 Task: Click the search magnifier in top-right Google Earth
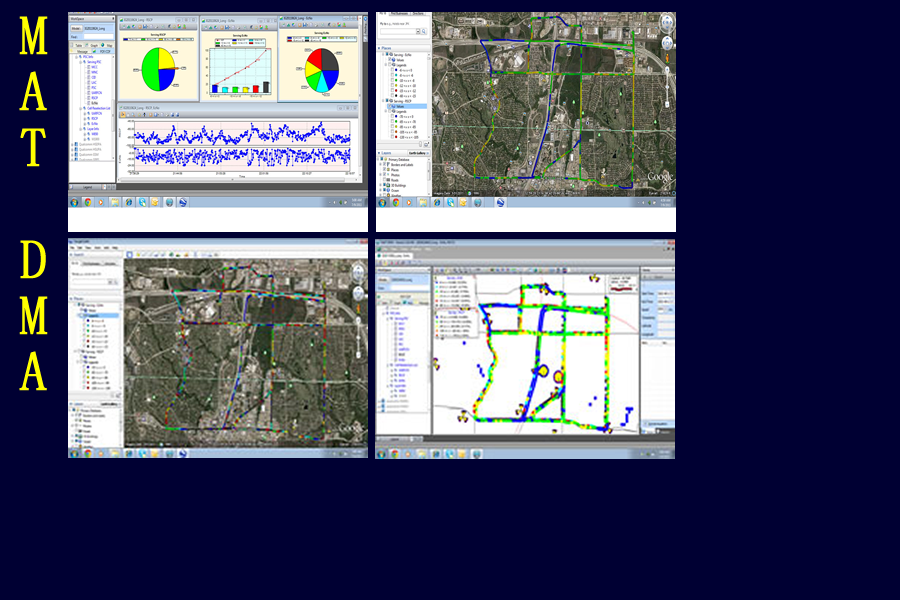(x=424, y=33)
